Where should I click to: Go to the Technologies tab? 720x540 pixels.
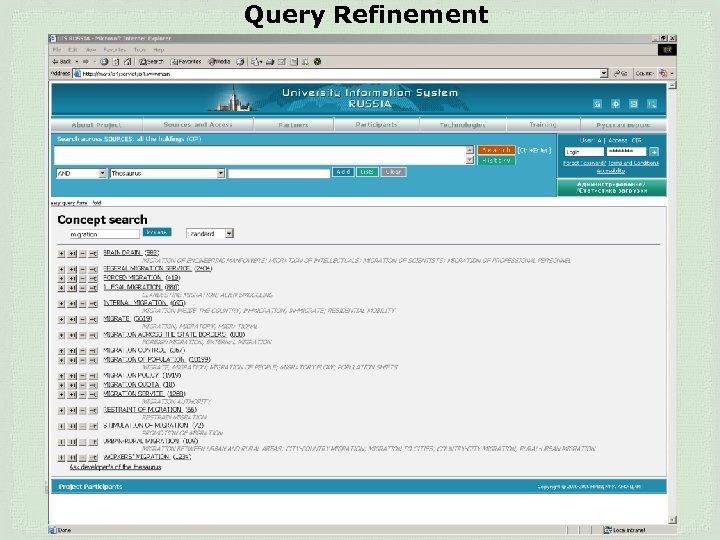[x=462, y=125]
